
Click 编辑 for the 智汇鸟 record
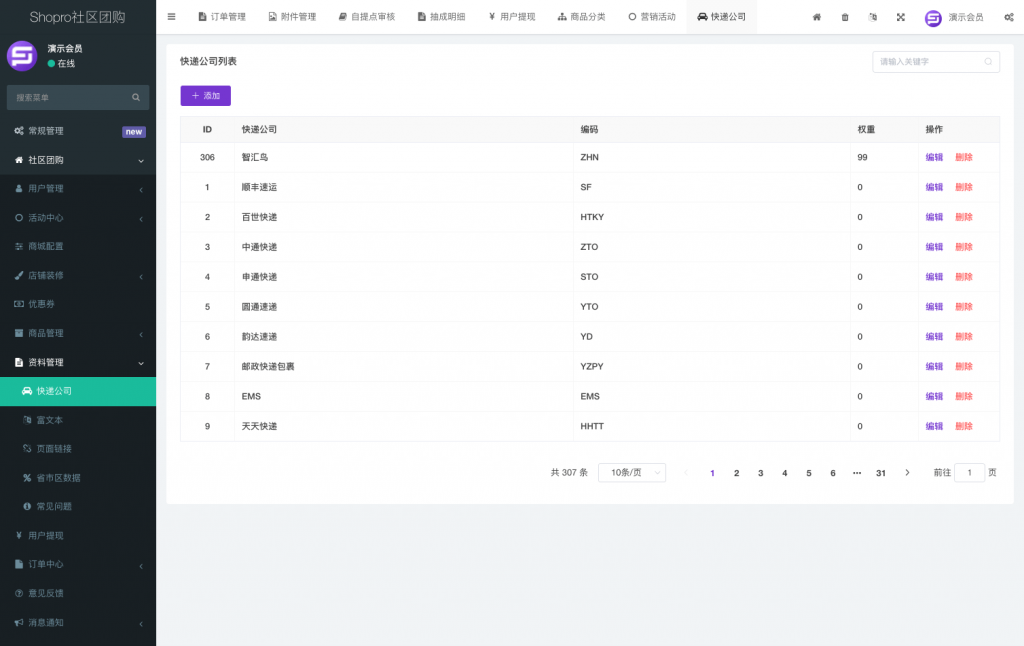point(933,157)
